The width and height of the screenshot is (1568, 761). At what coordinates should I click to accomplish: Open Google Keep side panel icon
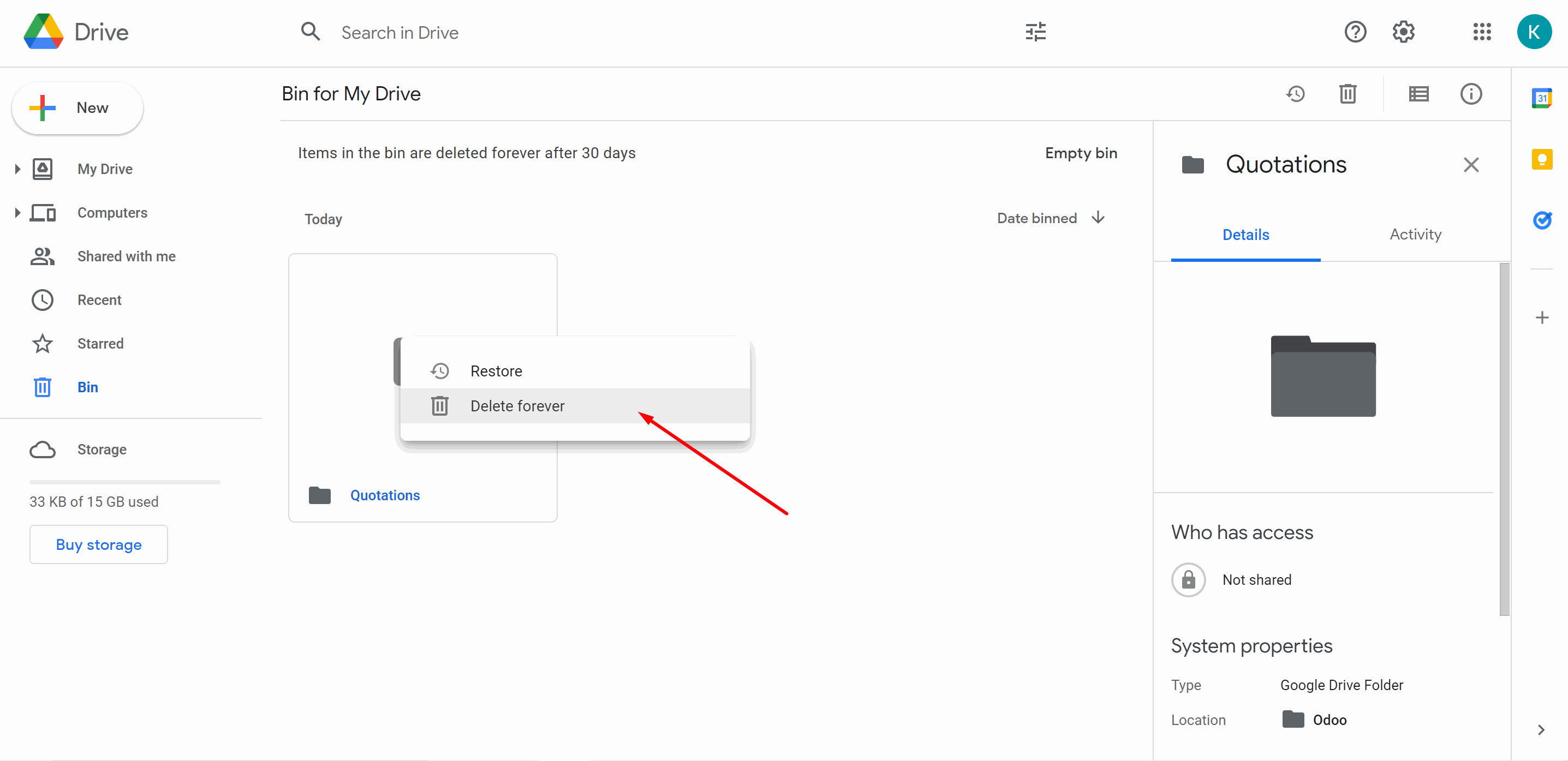tap(1541, 159)
